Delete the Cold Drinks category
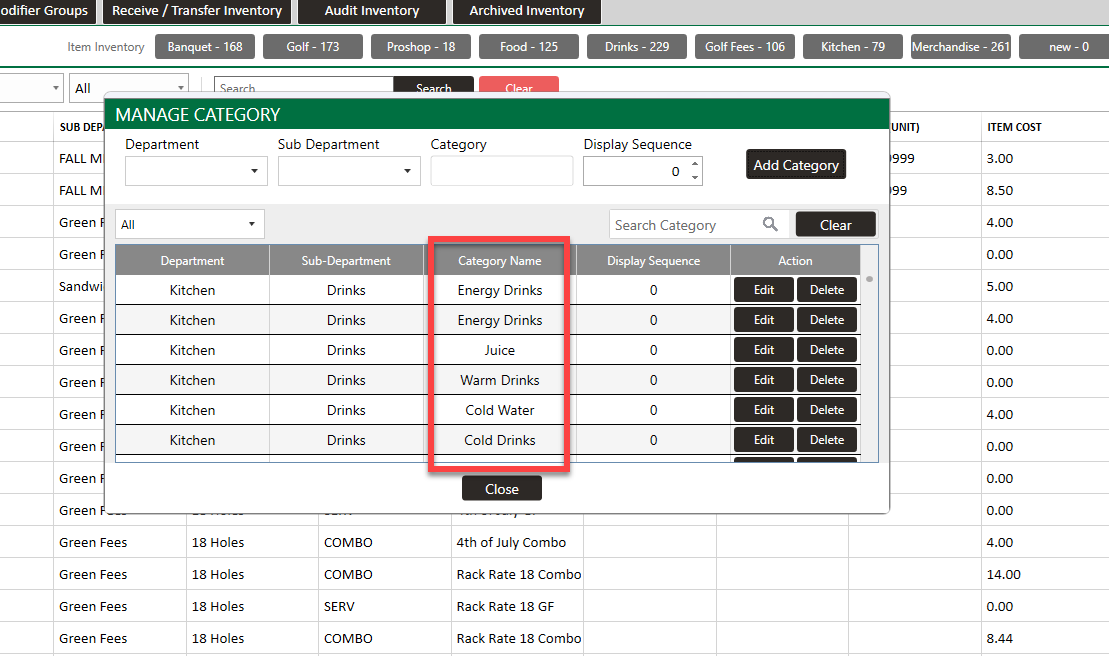Viewport: 1109px width, 656px height. (827, 440)
